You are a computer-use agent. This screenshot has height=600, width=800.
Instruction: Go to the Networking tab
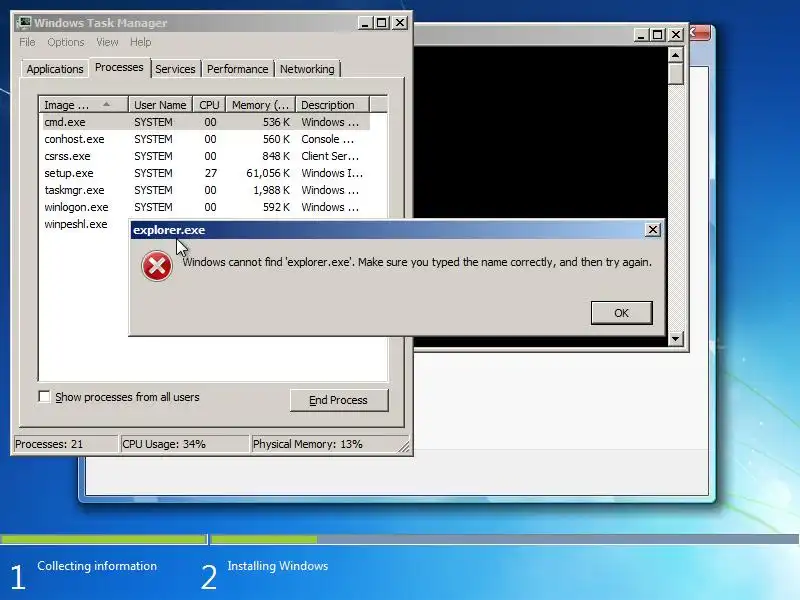307,69
